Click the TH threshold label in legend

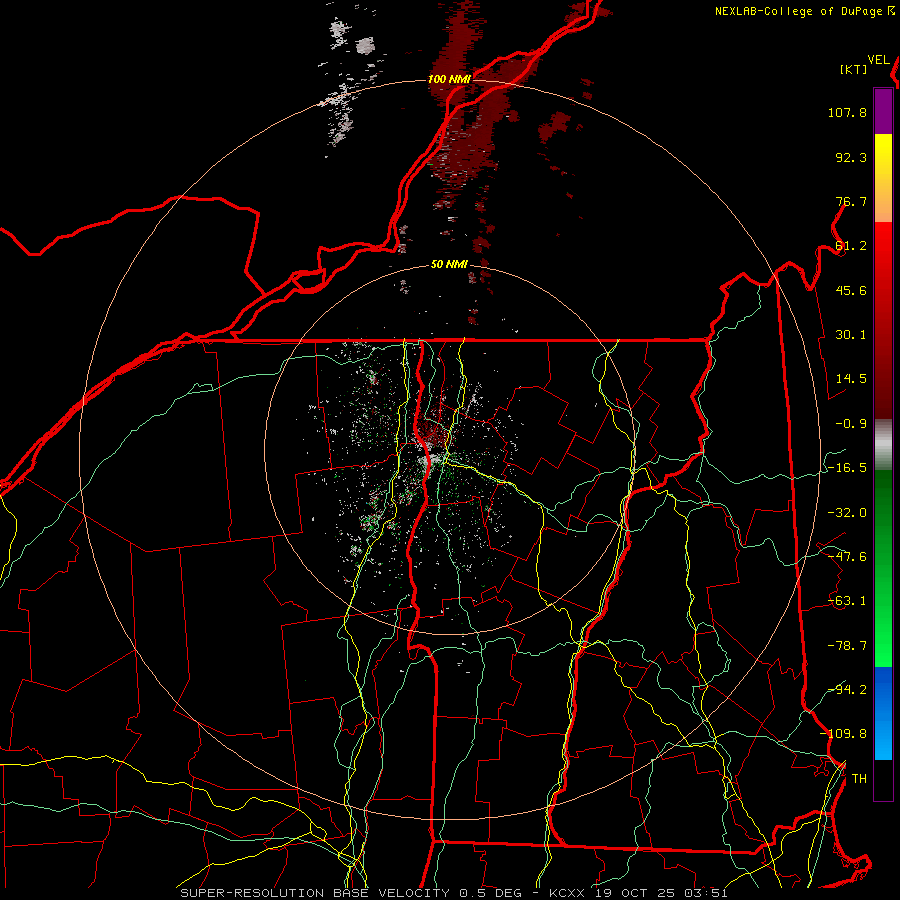(x=859, y=779)
